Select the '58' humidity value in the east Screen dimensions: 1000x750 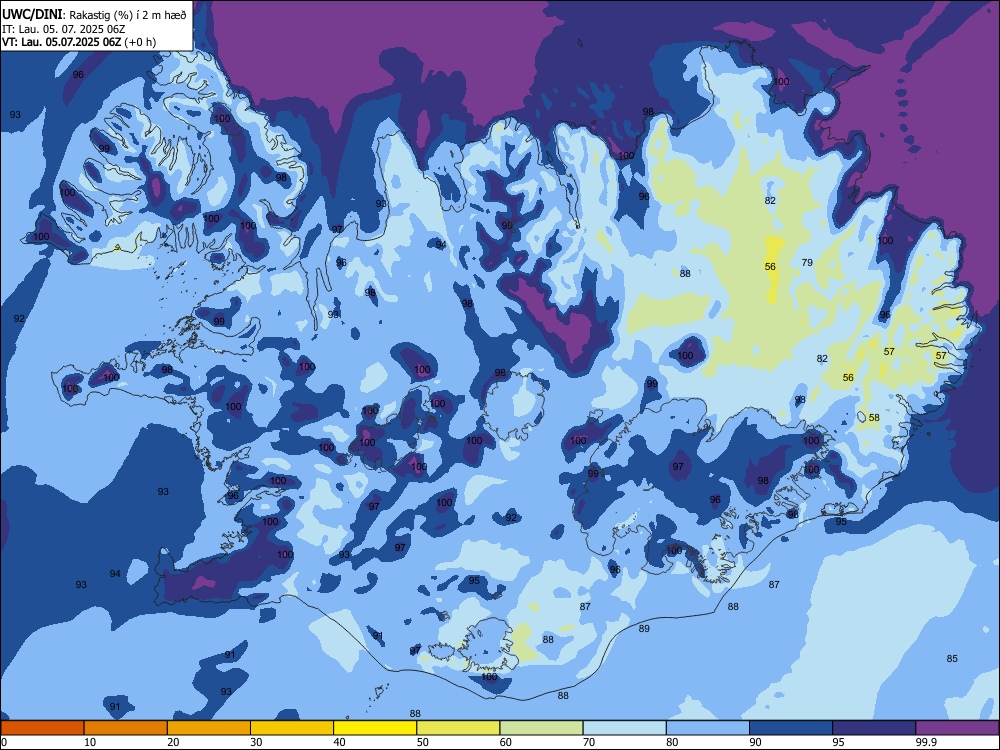tap(874, 418)
